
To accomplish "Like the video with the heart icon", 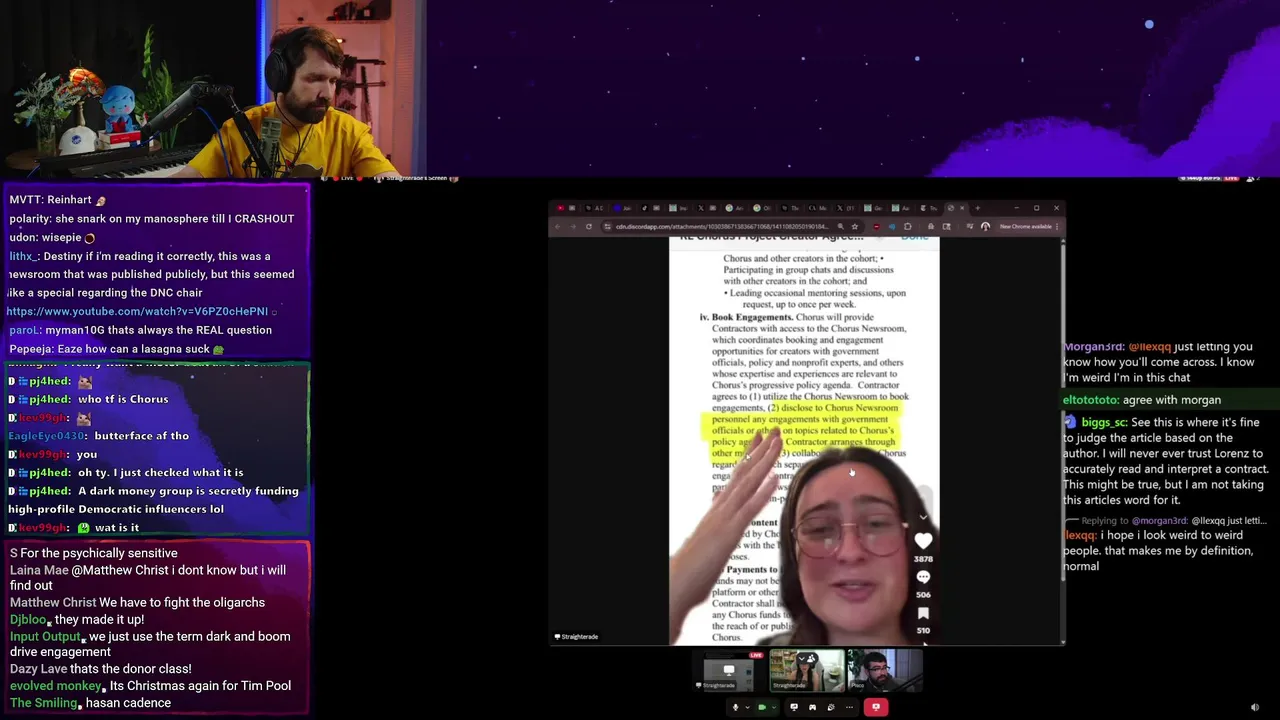I will [x=922, y=541].
